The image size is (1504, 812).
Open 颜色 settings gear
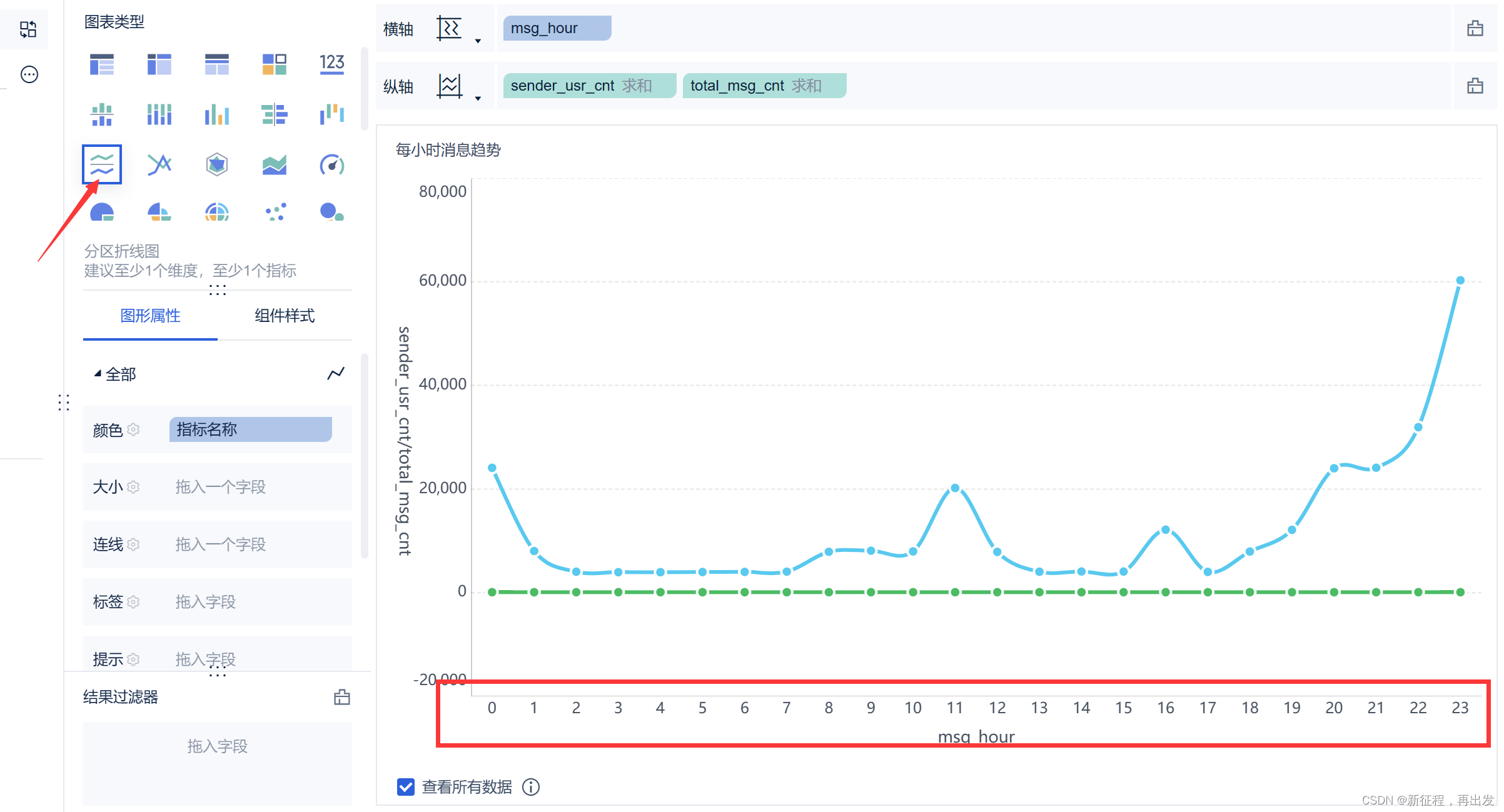point(133,429)
